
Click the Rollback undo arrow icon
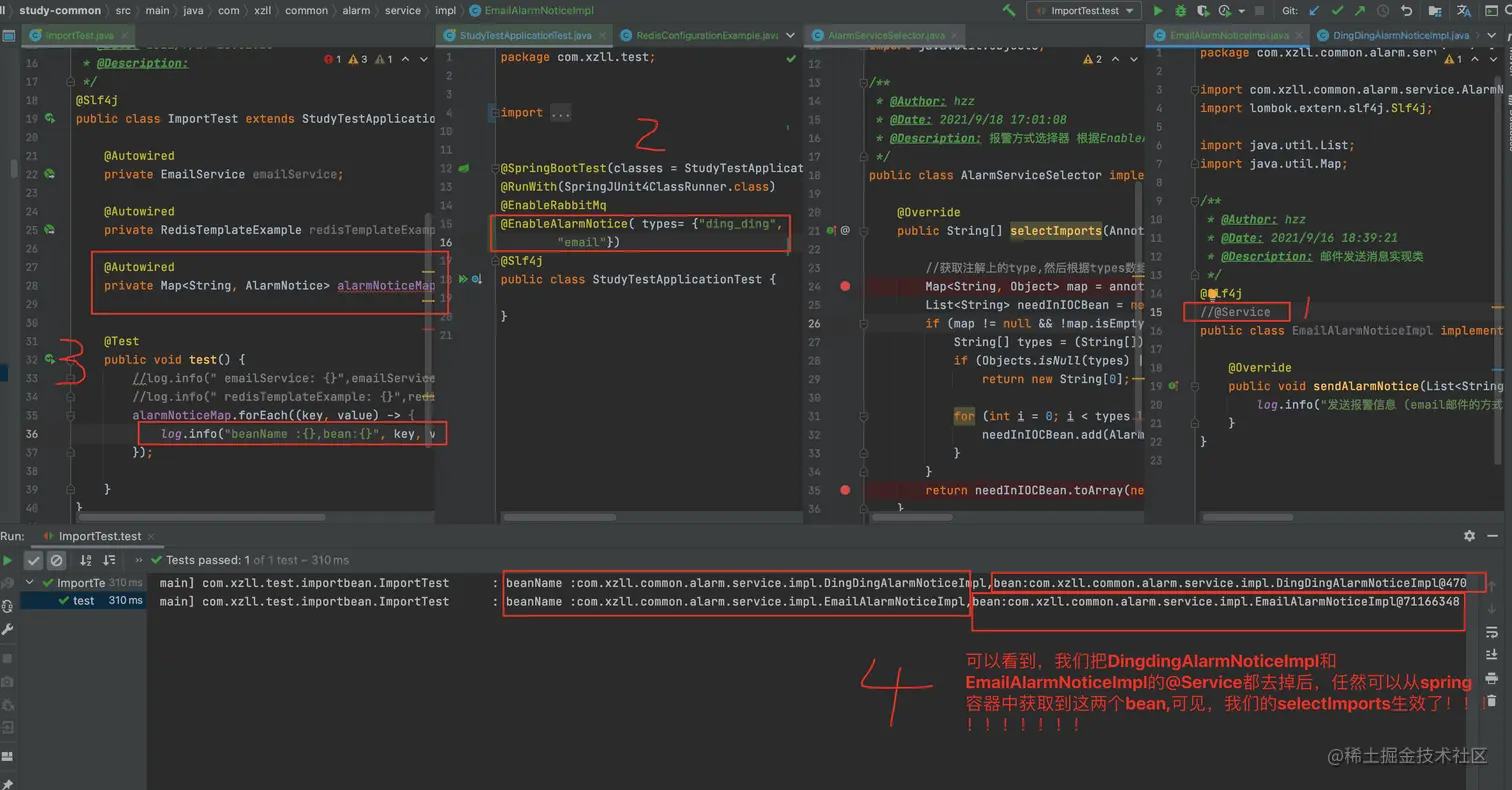1407,10
